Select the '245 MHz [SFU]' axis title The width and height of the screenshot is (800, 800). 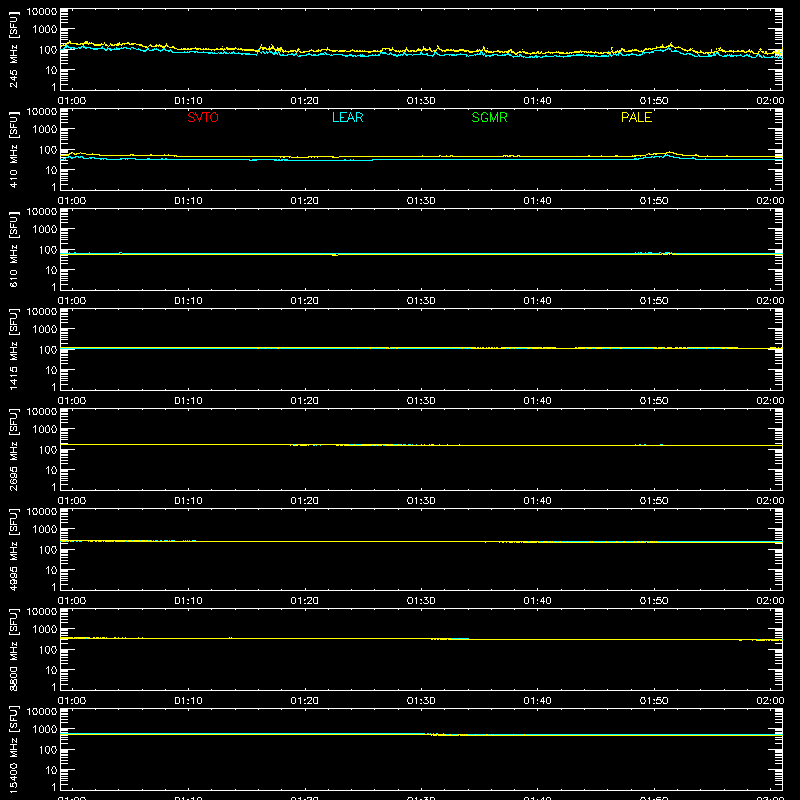(x=13, y=49)
